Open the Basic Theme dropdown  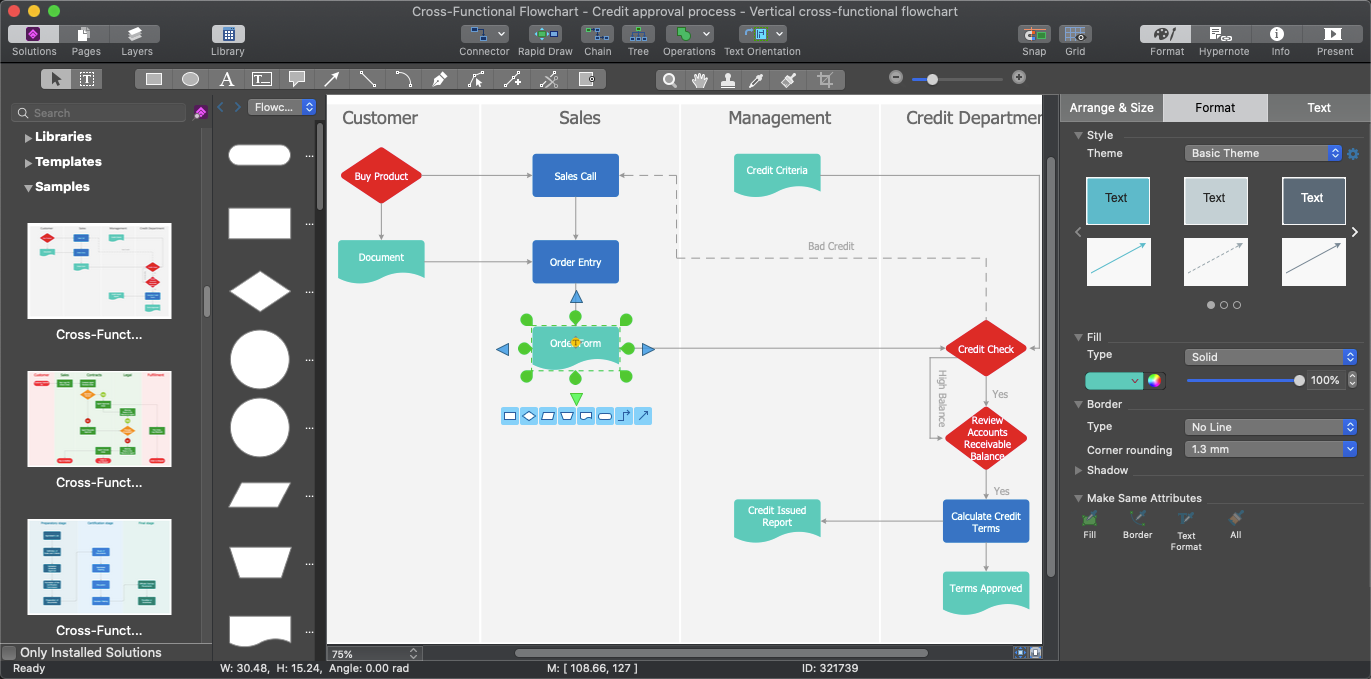tap(1263, 153)
